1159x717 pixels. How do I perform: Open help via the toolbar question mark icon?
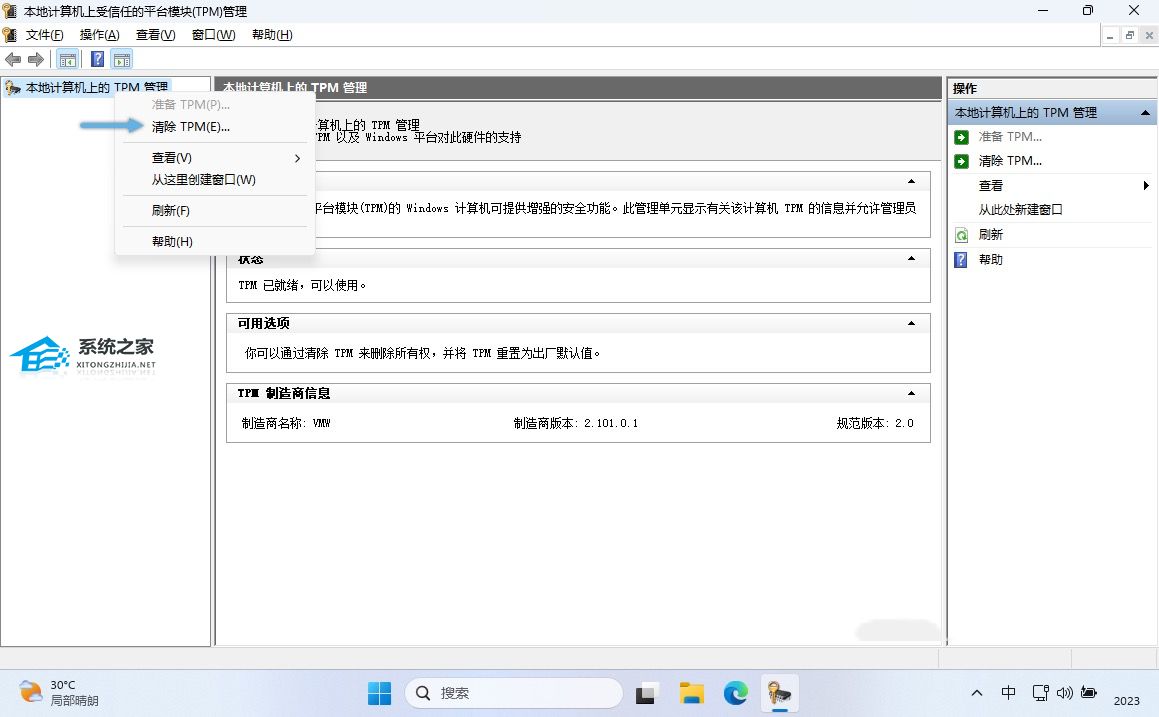[x=96, y=58]
